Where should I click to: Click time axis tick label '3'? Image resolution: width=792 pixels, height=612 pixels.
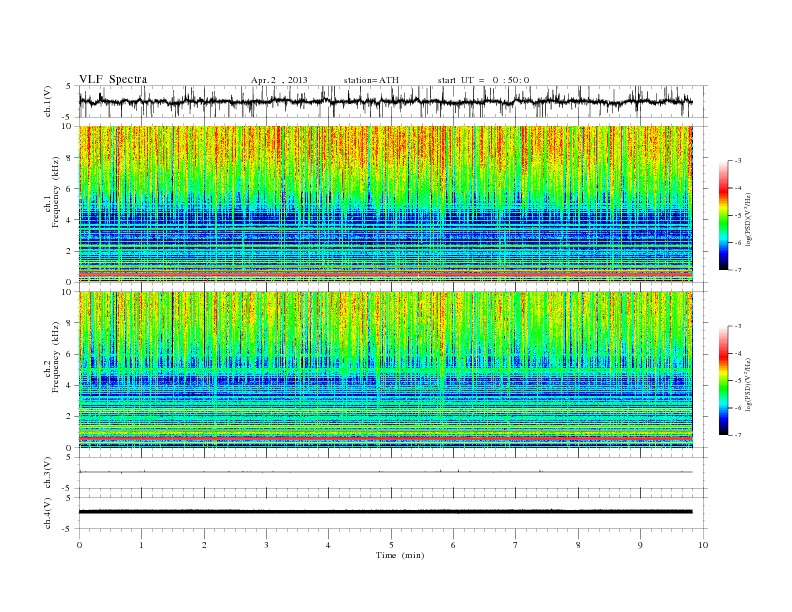(x=266, y=545)
